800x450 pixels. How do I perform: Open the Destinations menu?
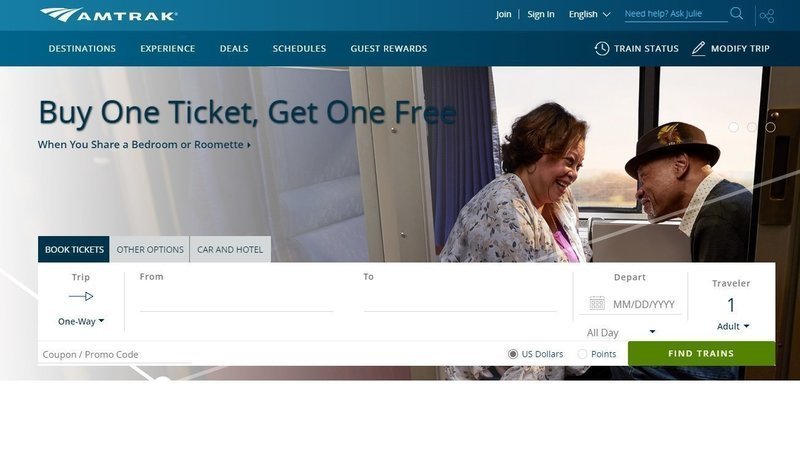pyautogui.click(x=82, y=48)
